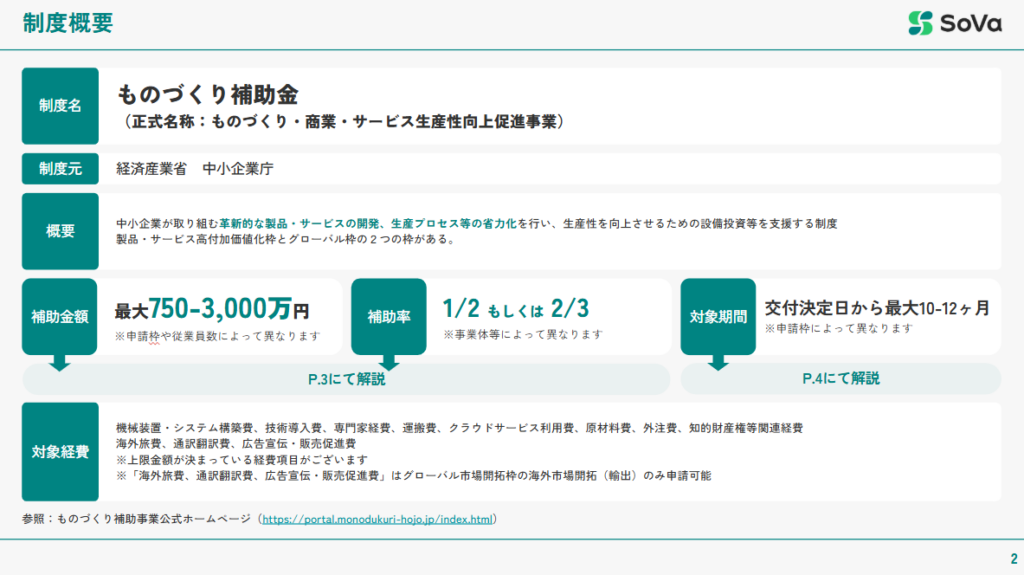Image resolution: width=1024 pixels, height=575 pixels.
Task: Click the ものづくり補助金 heading text
Action: pyautogui.click(x=208, y=95)
